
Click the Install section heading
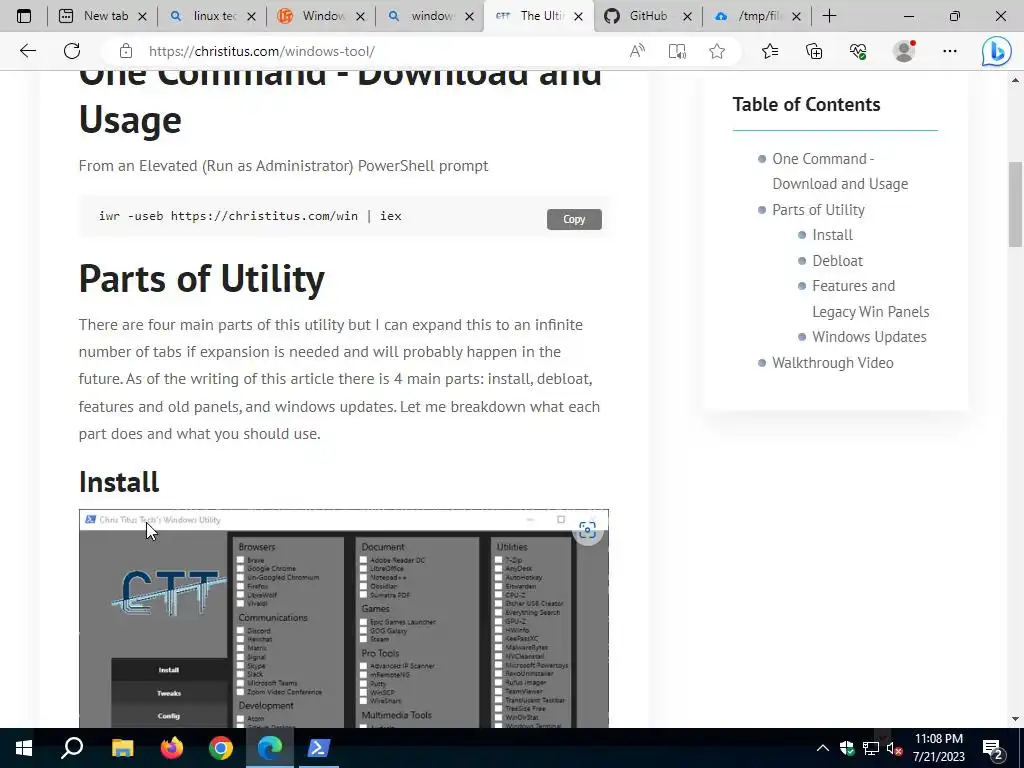click(x=119, y=483)
